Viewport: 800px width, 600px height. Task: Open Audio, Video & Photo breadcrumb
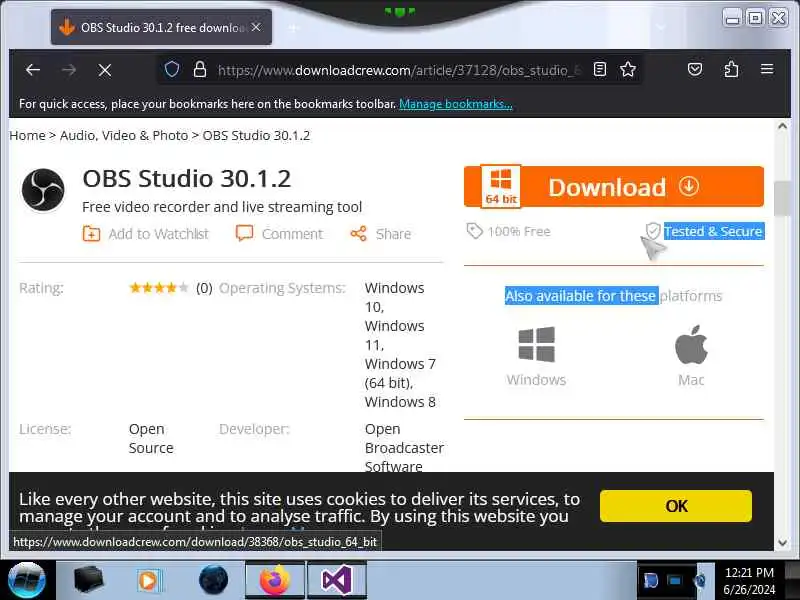tap(124, 136)
